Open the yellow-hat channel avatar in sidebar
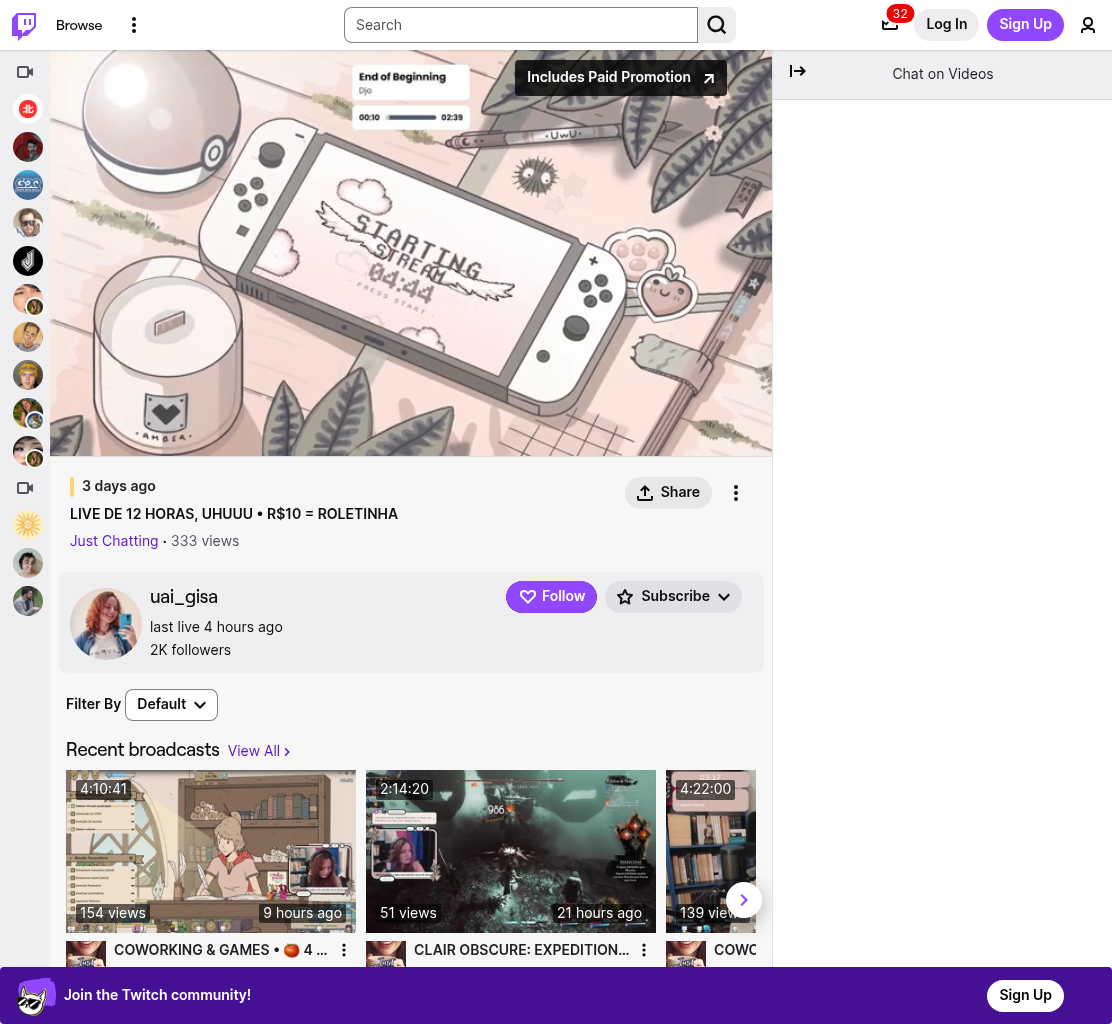The height and width of the screenshot is (1024, 1112). 28,374
